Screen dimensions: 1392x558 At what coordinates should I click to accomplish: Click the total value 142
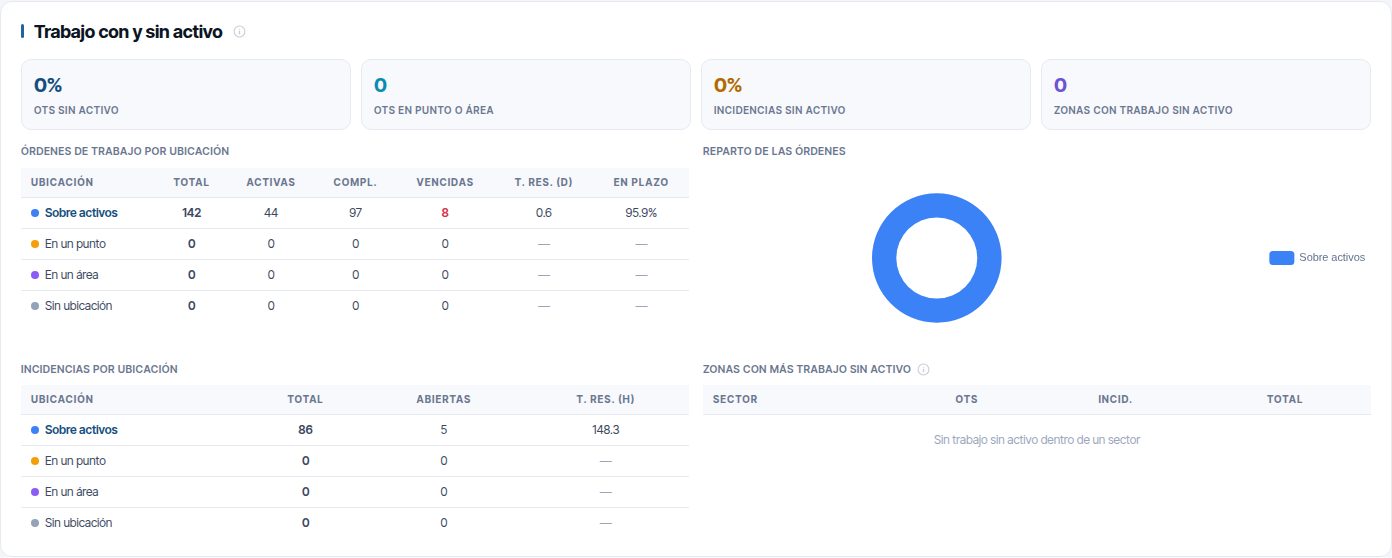click(192, 213)
